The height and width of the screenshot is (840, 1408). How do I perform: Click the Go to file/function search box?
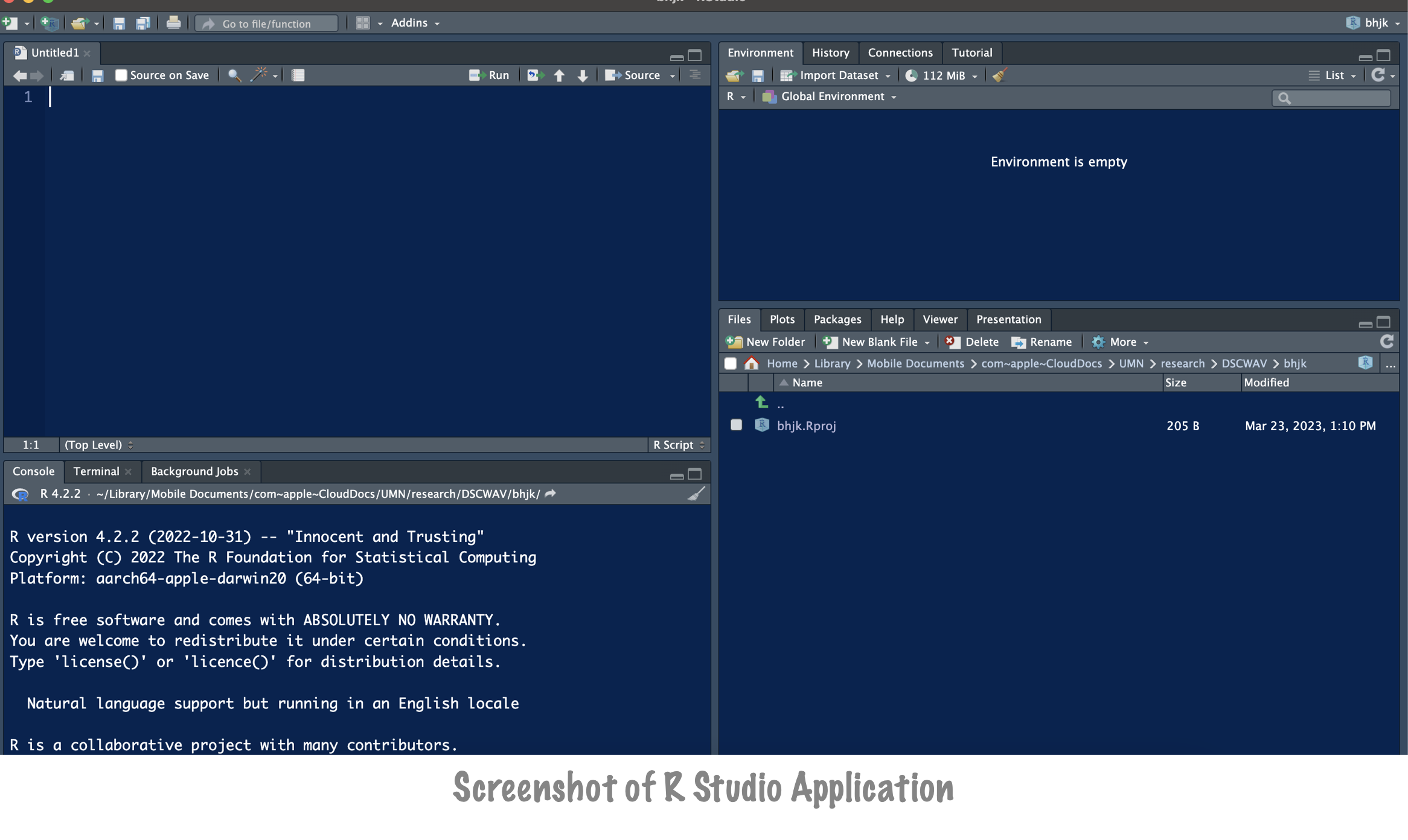coord(266,23)
